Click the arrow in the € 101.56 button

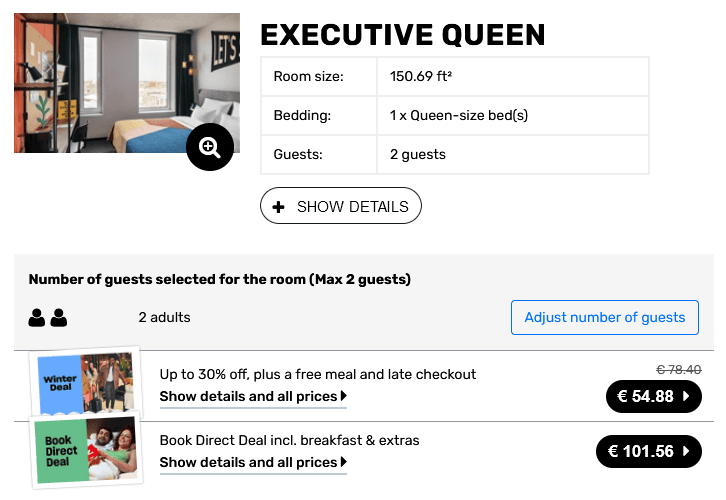(x=686, y=452)
